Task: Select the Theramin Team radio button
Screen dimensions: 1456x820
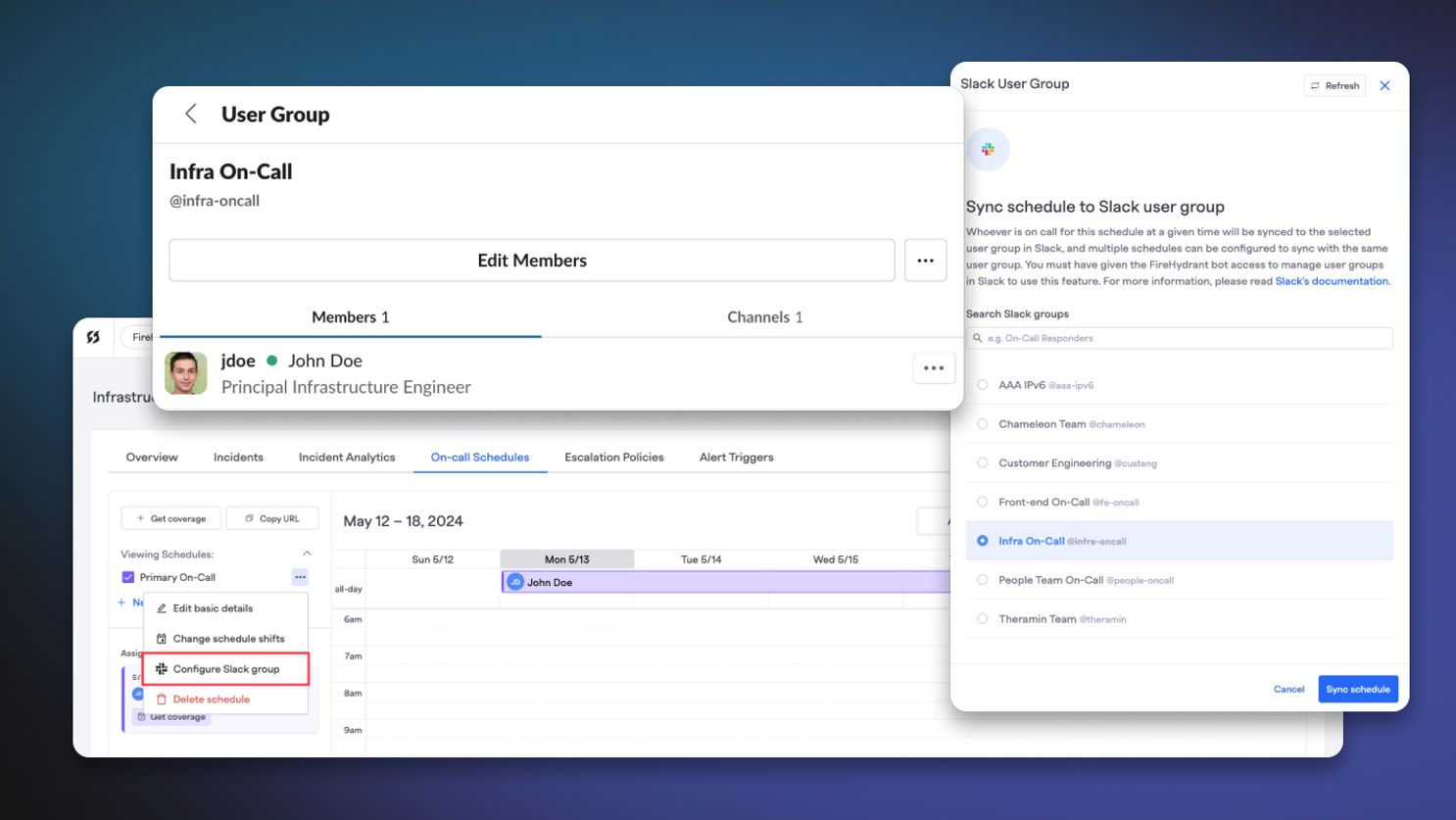Action: pyautogui.click(x=982, y=618)
